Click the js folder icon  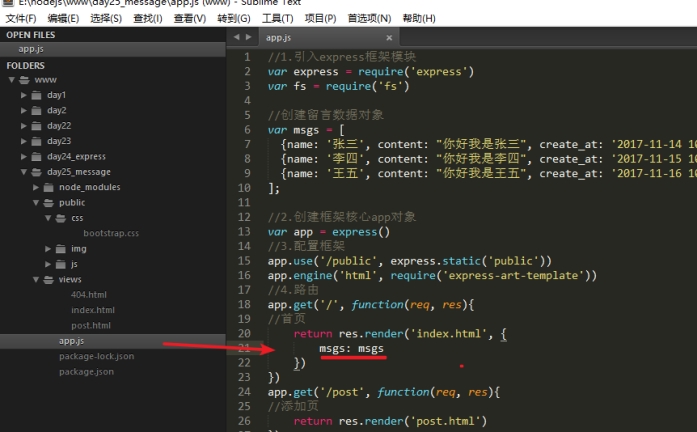[x=61, y=264]
